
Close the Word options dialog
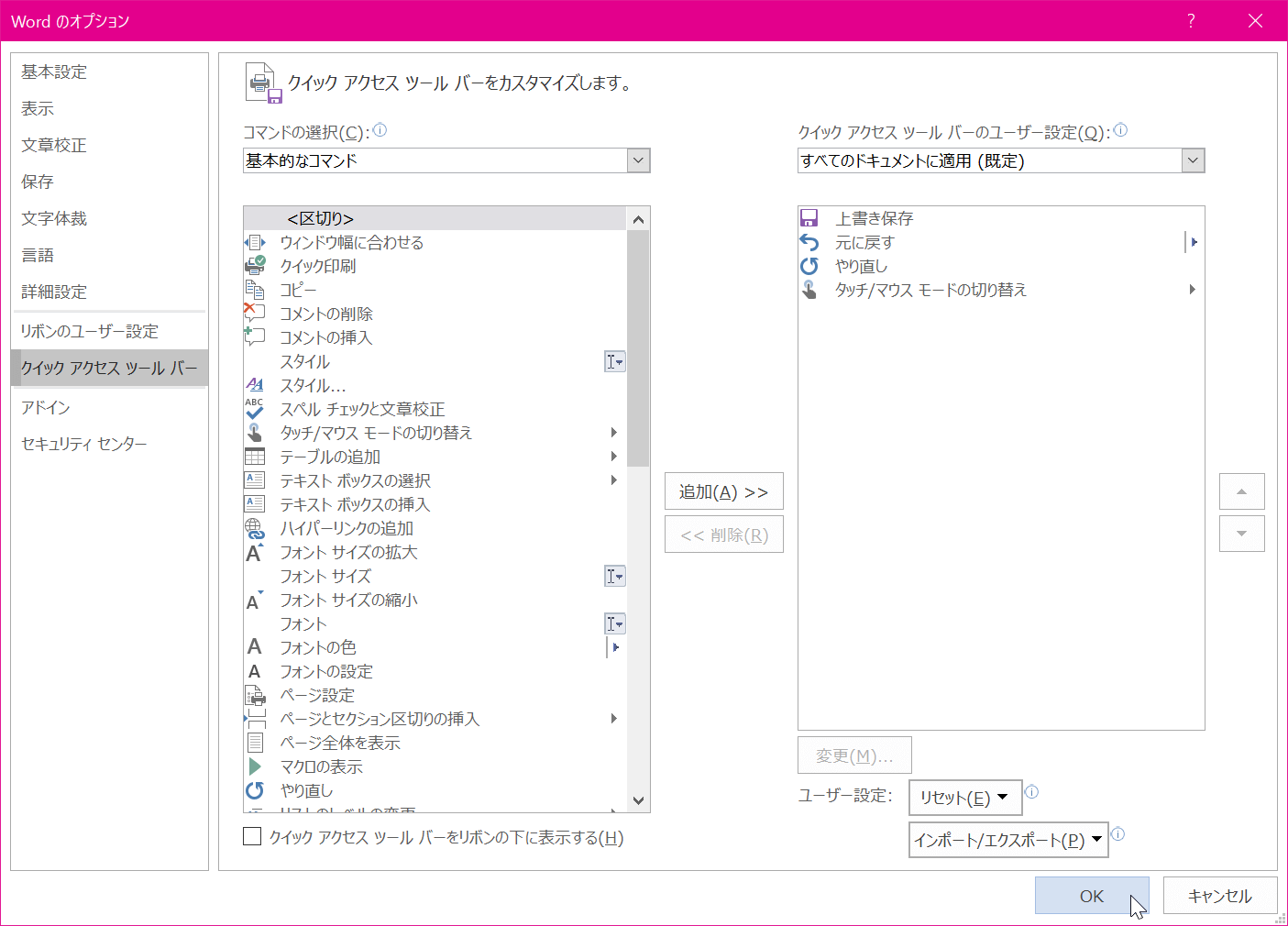pyautogui.click(x=1255, y=21)
